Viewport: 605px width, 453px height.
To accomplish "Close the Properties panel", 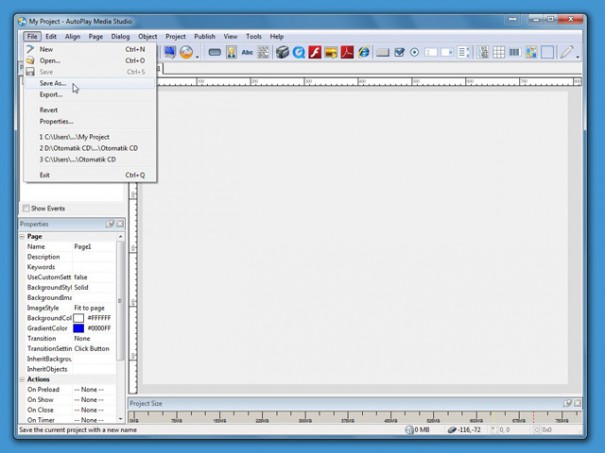I will 120,224.
